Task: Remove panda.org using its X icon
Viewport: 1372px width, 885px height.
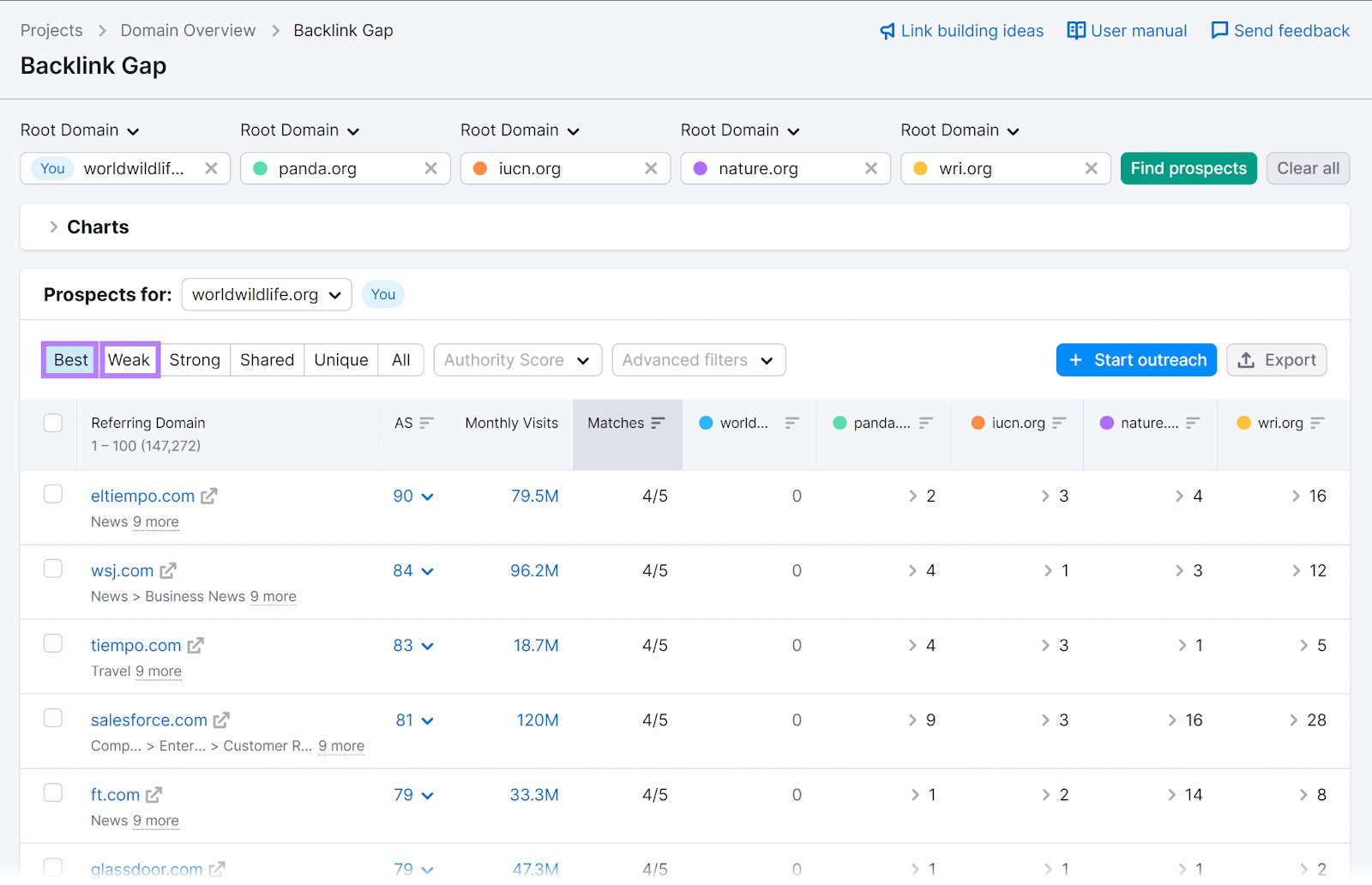Action: tap(430, 168)
